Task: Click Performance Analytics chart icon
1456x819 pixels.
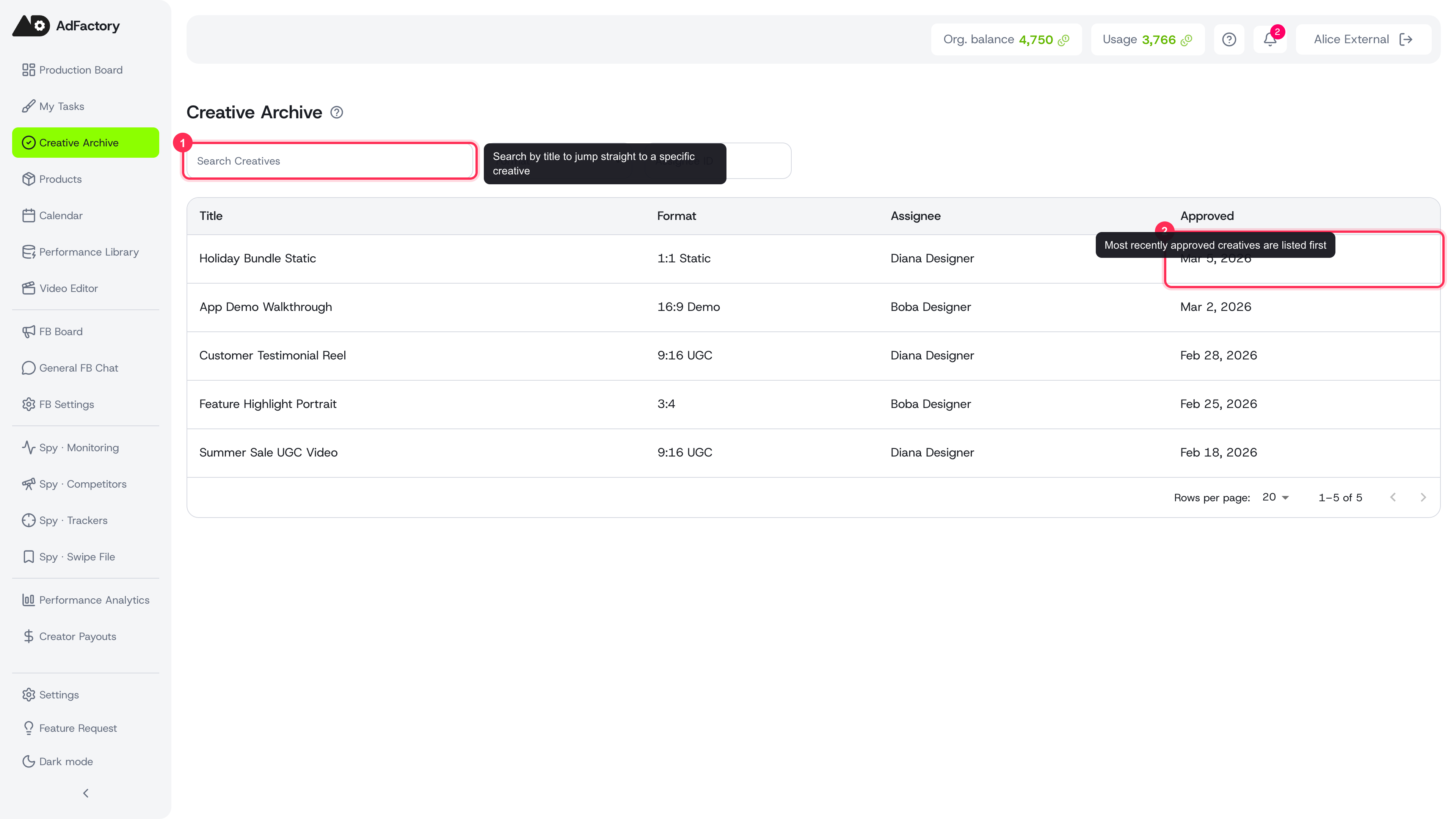Action: pos(28,600)
